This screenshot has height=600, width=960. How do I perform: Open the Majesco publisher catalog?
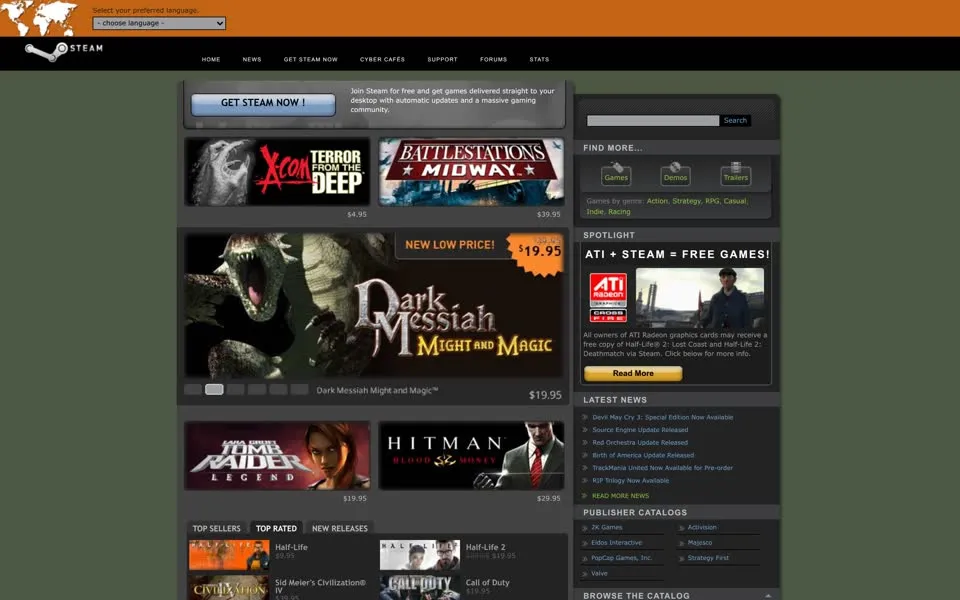click(x=700, y=543)
